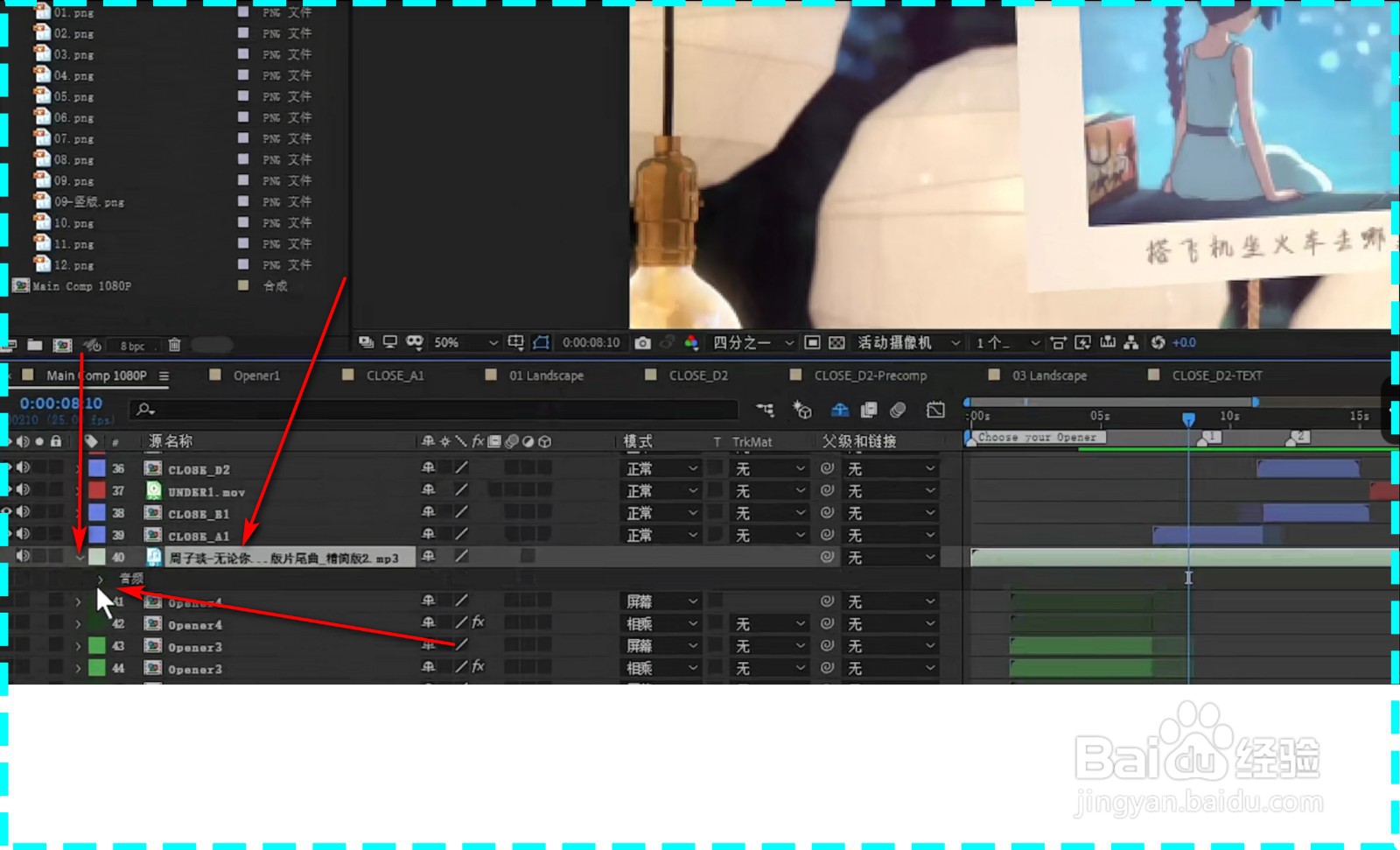Toggle shy switch on CLOSE_D2 layer

[x=428, y=468]
